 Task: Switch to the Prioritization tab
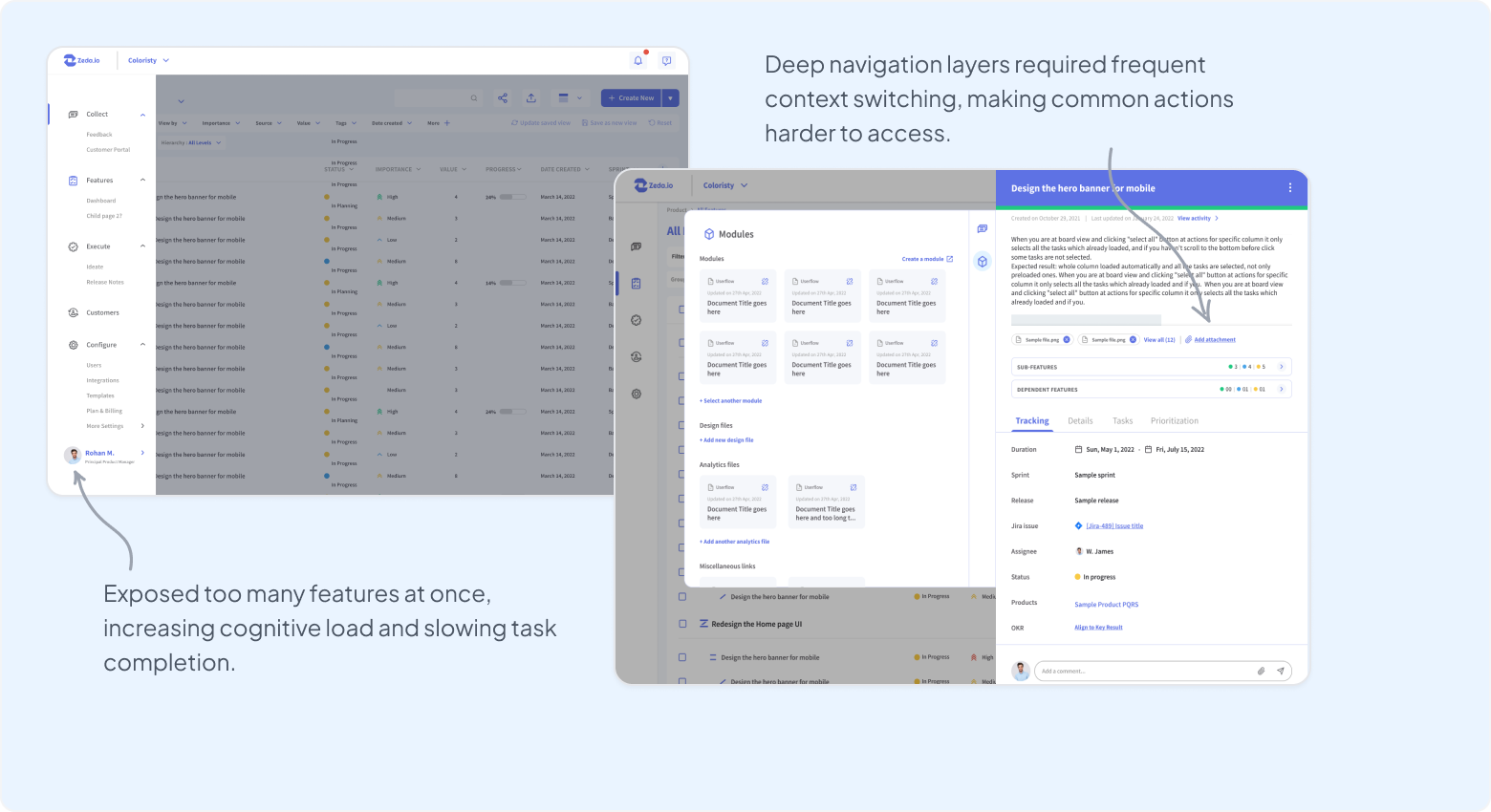click(x=1175, y=421)
